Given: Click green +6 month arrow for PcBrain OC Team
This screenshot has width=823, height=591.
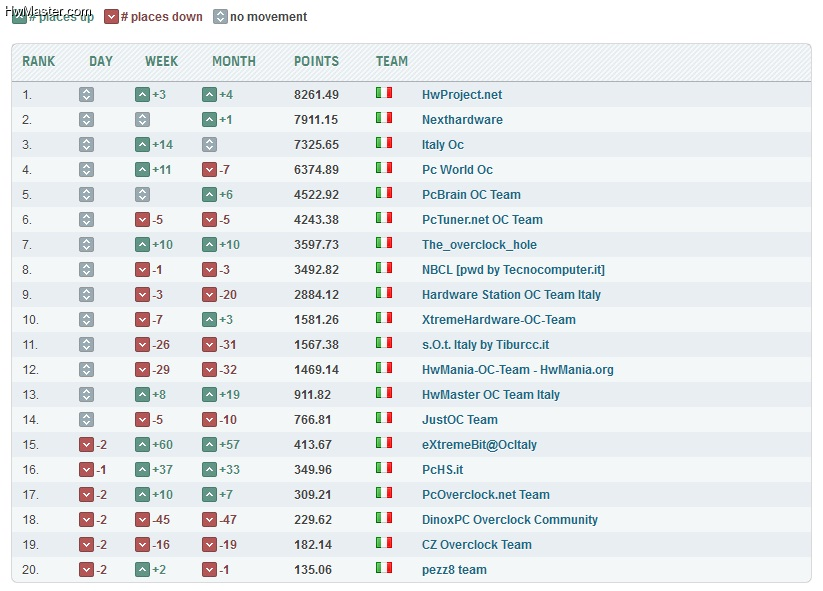Looking at the screenshot, I should [209, 195].
